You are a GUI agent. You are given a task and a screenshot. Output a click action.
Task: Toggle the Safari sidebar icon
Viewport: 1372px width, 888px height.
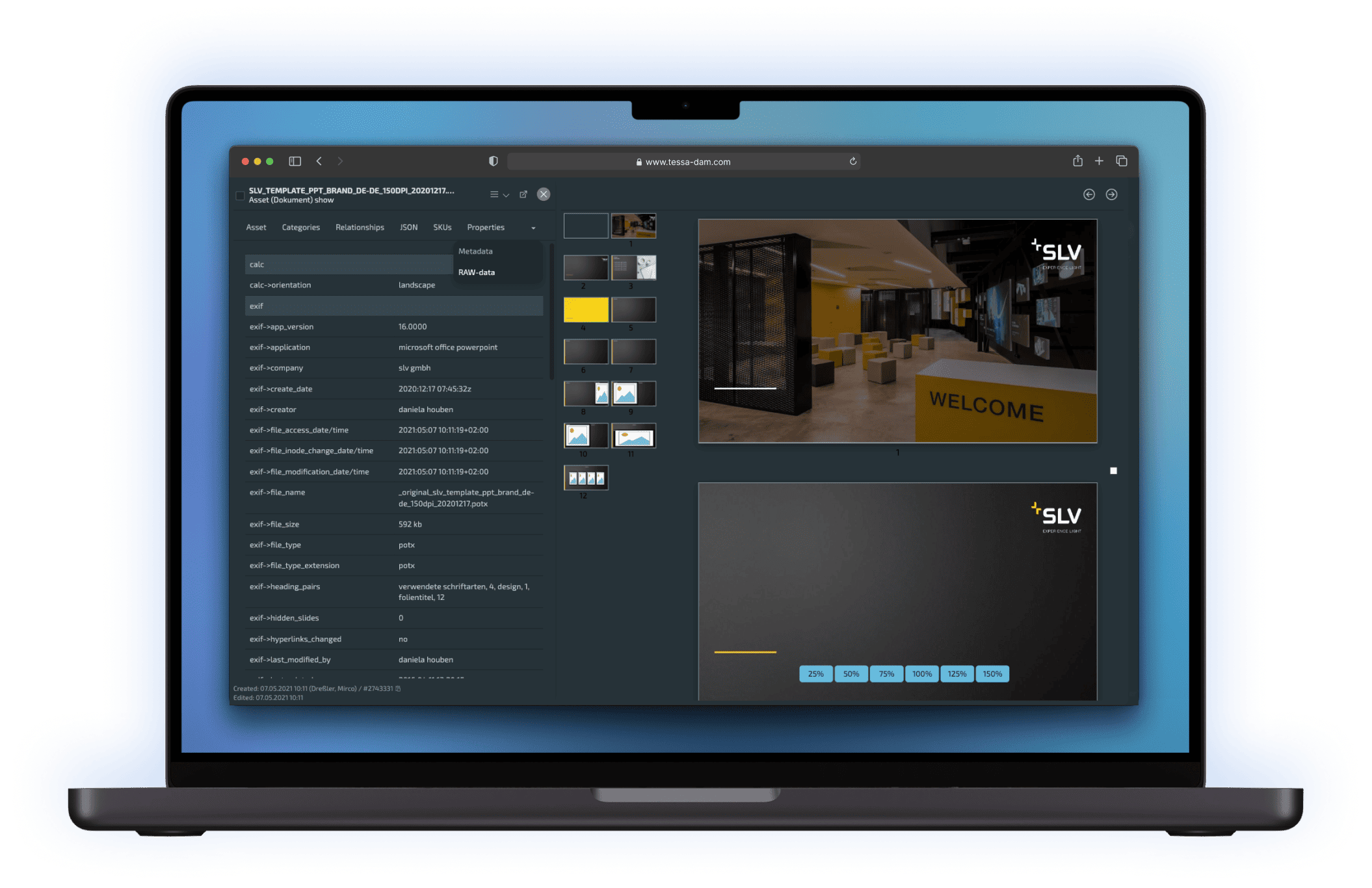pyautogui.click(x=295, y=161)
